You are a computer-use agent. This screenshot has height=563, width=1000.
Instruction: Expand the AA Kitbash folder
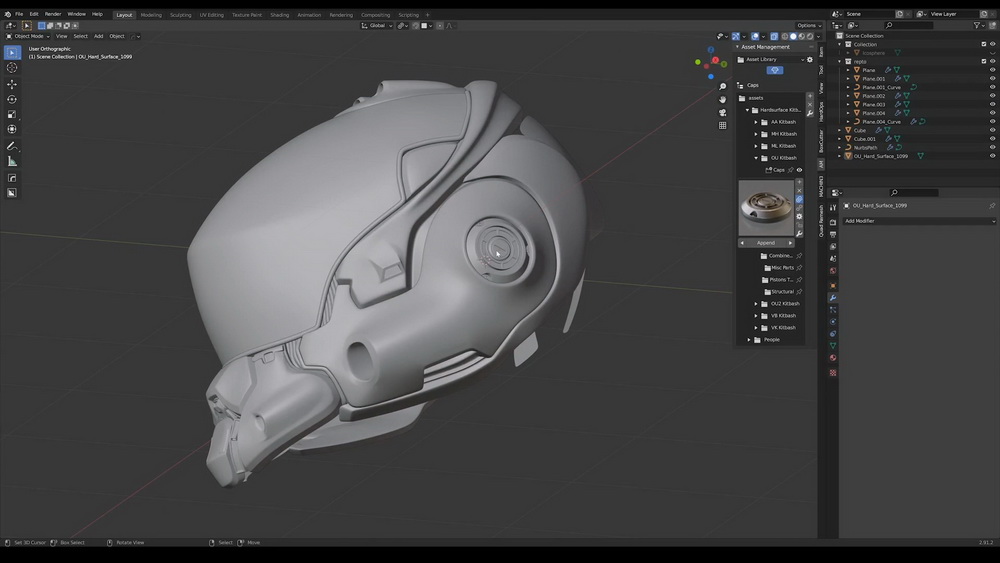756,122
